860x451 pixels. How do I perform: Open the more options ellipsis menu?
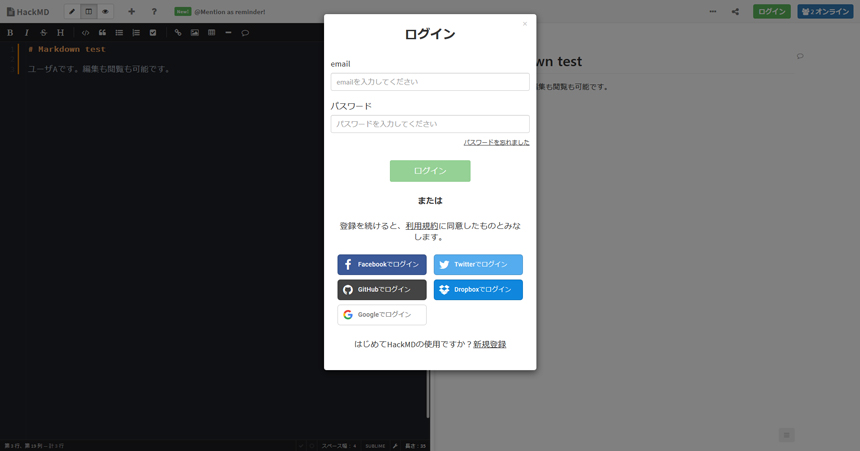pyautogui.click(x=712, y=12)
